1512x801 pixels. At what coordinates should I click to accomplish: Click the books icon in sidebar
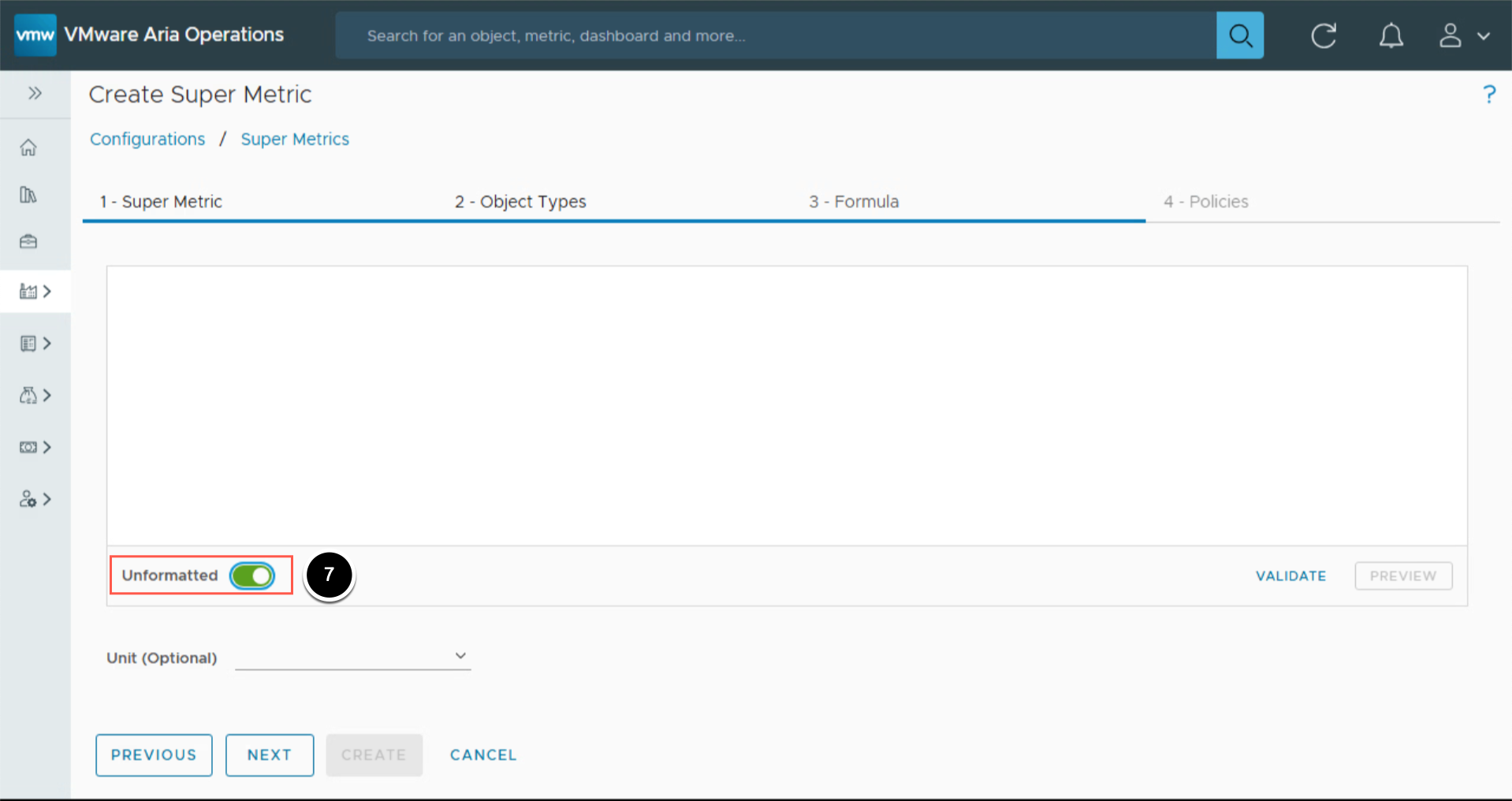28,195
